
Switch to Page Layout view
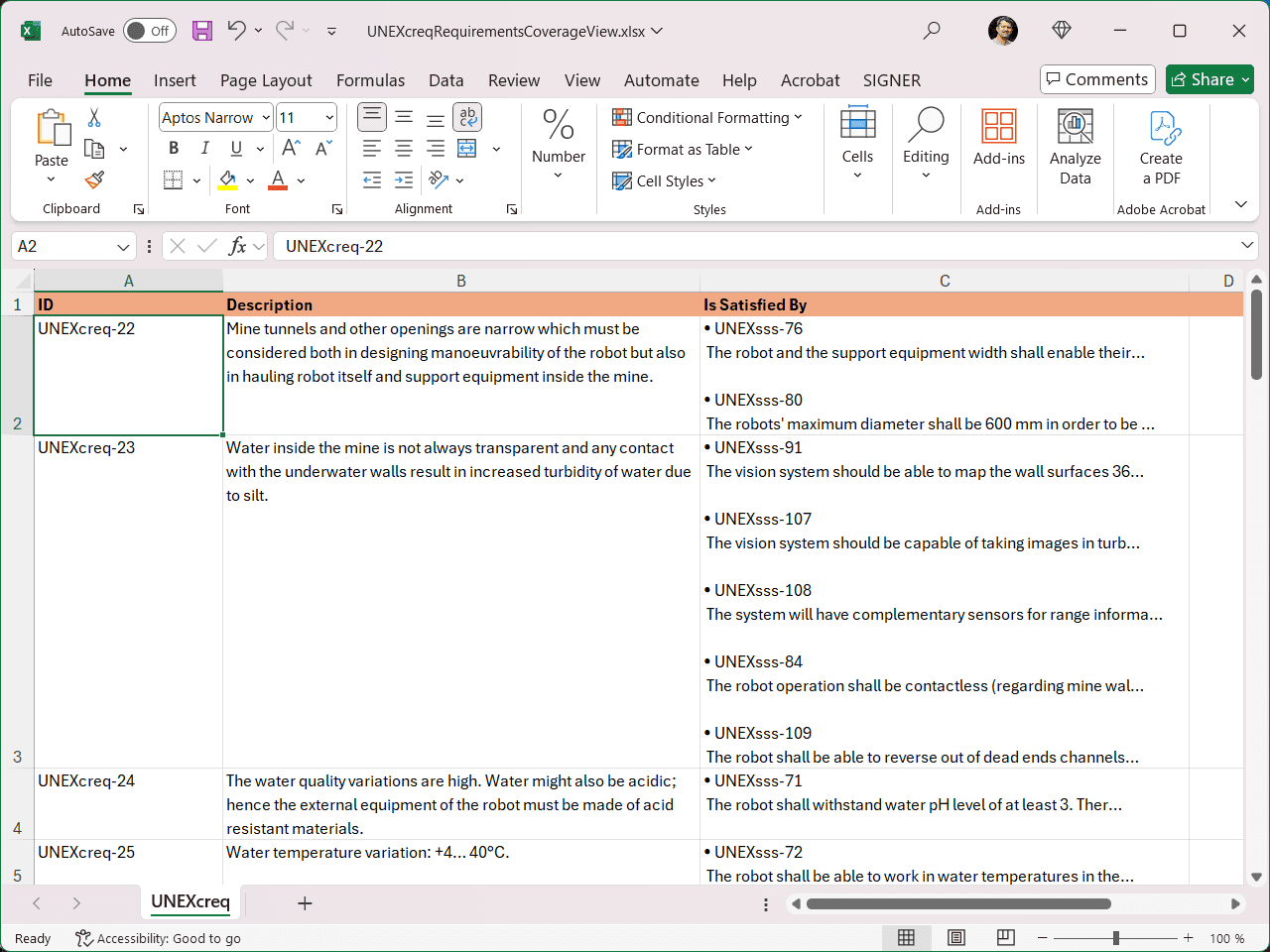pos(956,938)
